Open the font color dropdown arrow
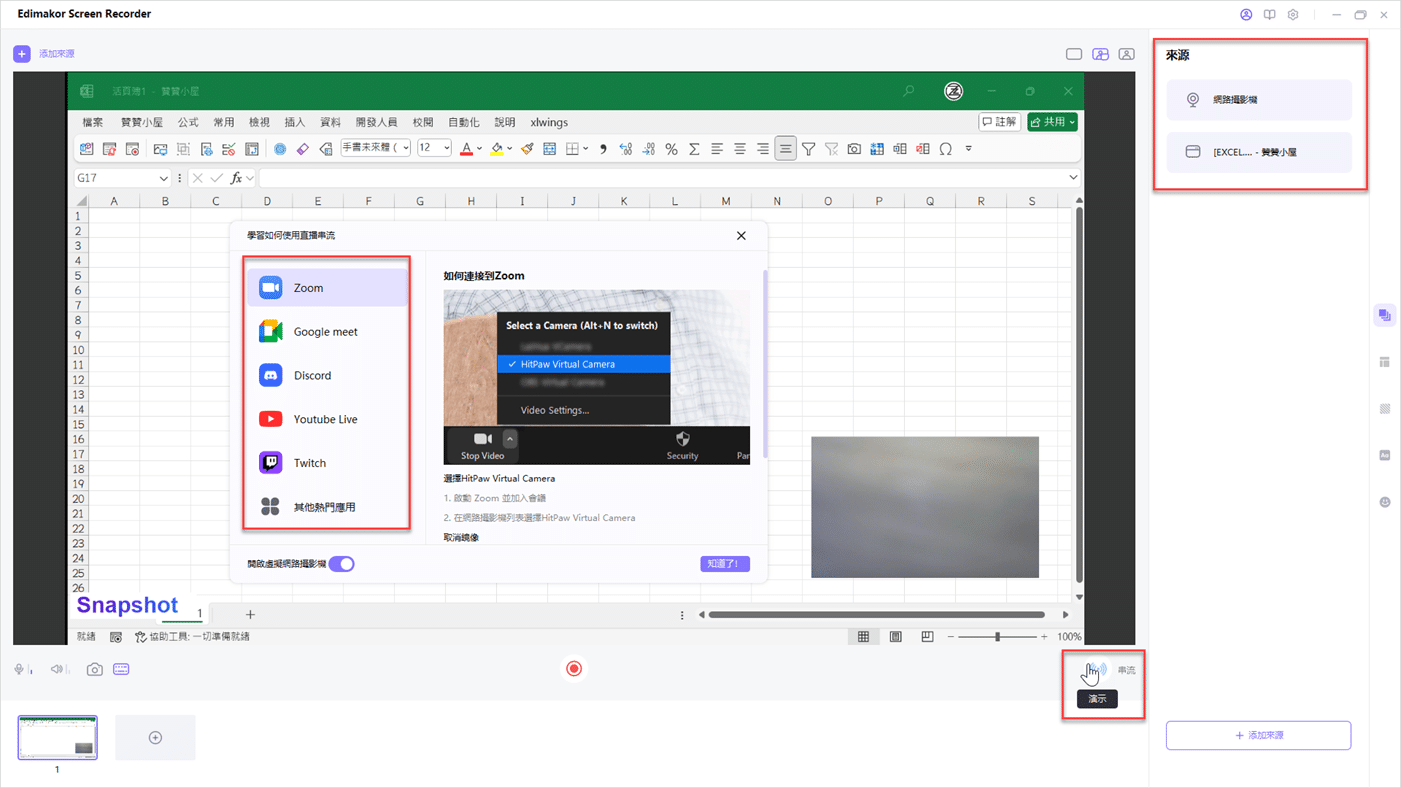 [479, 149]
